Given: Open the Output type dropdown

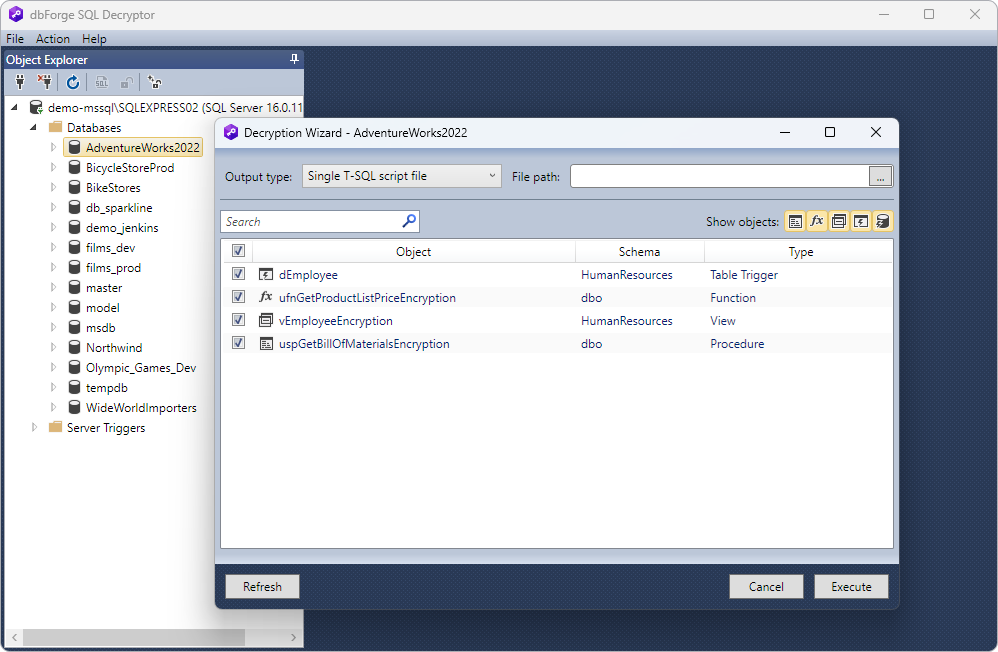Looking at the screenshot, I should (x=402, y=176).
